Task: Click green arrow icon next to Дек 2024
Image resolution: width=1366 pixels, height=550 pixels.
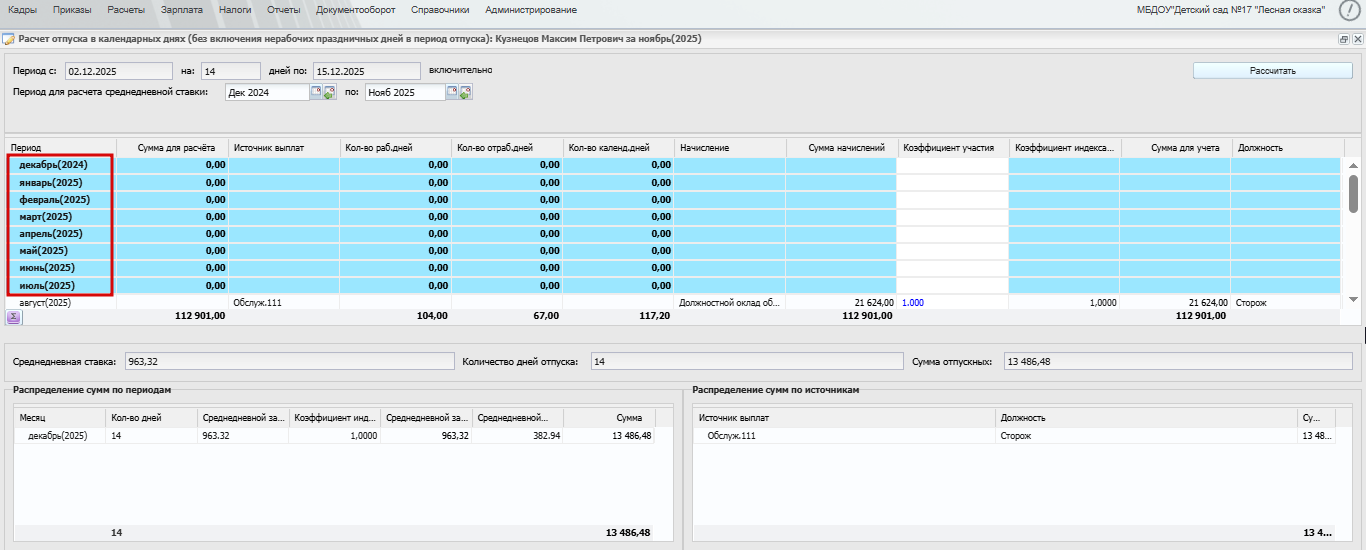Action: pos(330,93)
